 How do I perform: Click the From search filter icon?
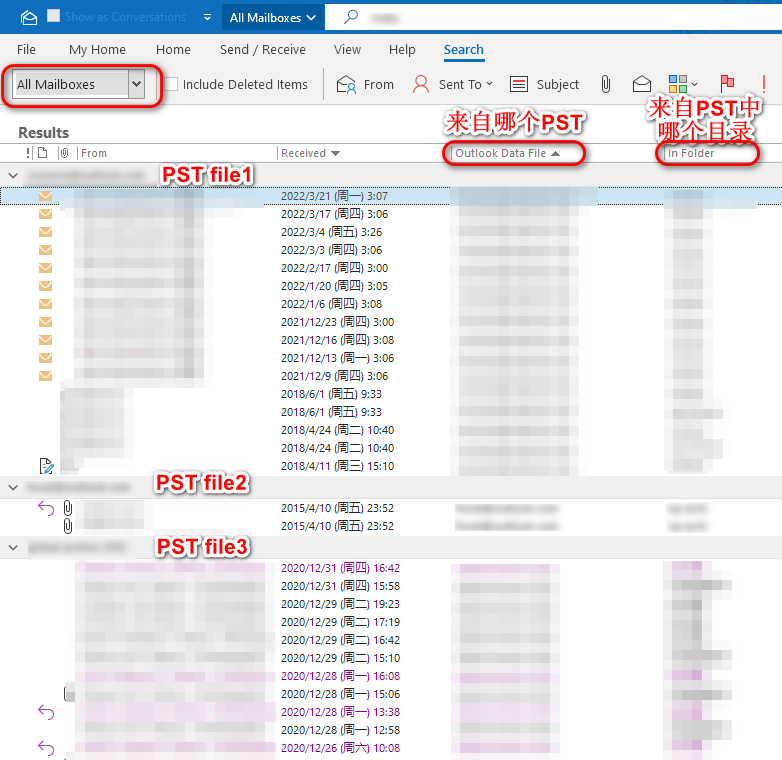(347, 85)
